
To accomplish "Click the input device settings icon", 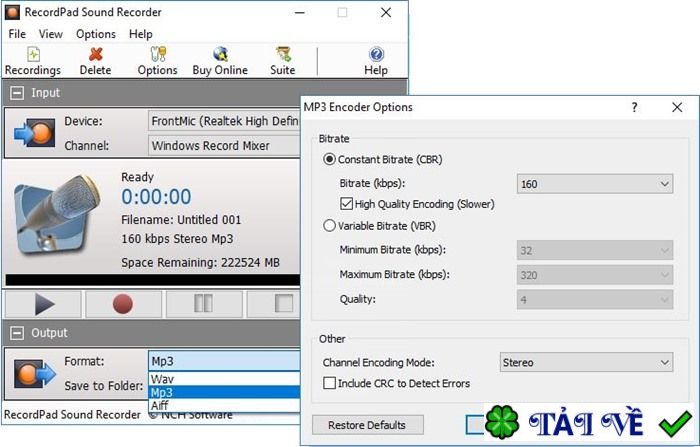I will (x=34, y=133).
